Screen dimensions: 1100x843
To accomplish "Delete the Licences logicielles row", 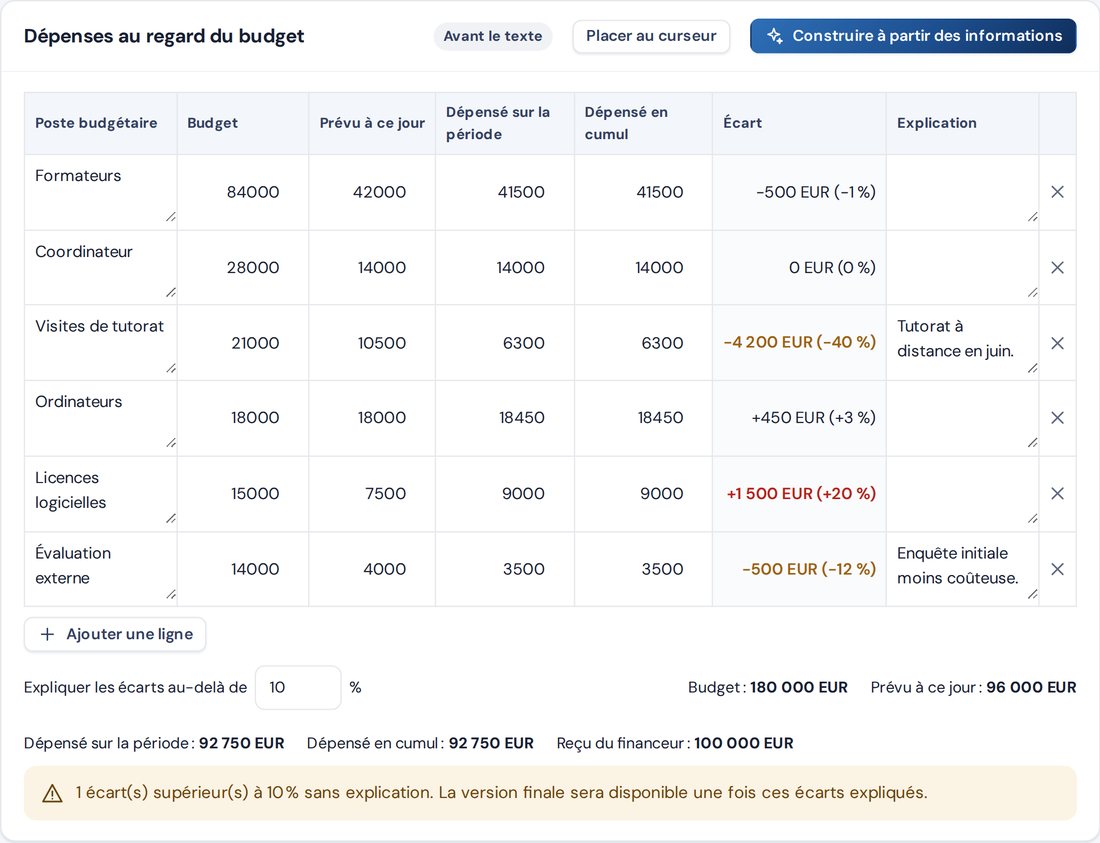I will pos(1057,494).
